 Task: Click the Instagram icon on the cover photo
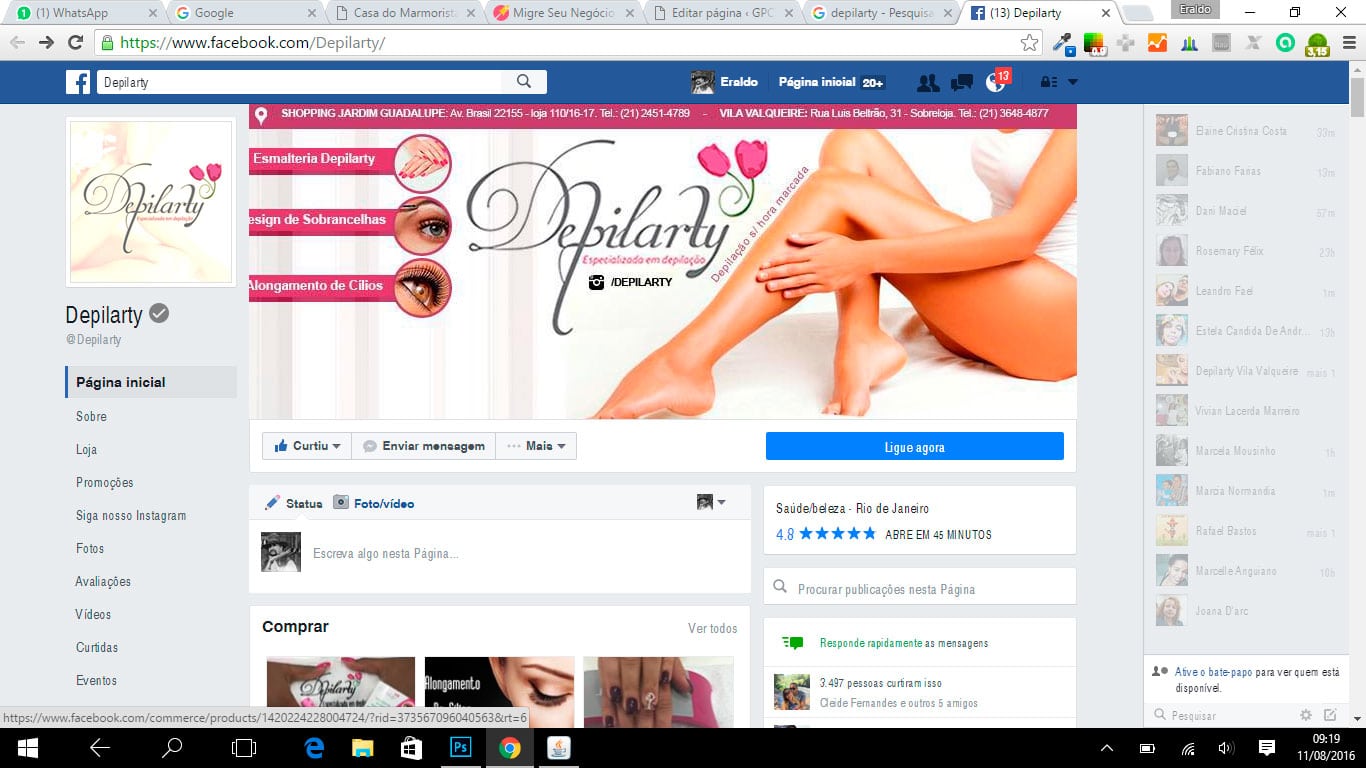[597, 282]
